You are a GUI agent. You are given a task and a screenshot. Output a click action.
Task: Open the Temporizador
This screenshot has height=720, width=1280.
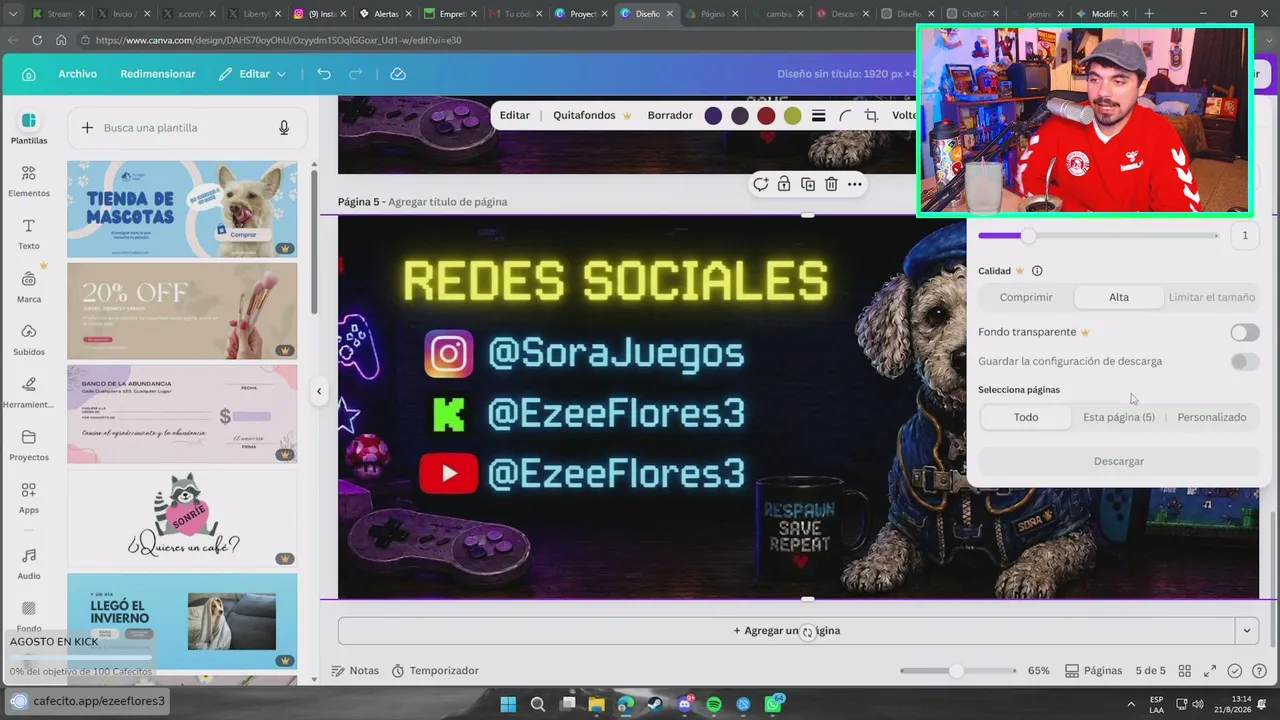(x=435, y=671)
